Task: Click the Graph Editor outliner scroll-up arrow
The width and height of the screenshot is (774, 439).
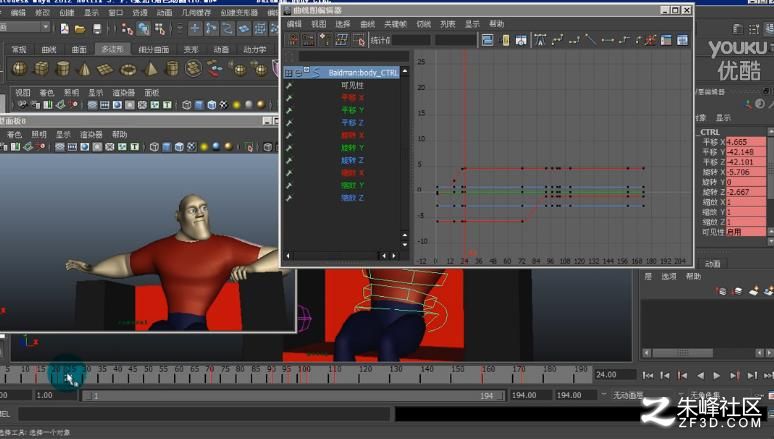Action: 405,71
